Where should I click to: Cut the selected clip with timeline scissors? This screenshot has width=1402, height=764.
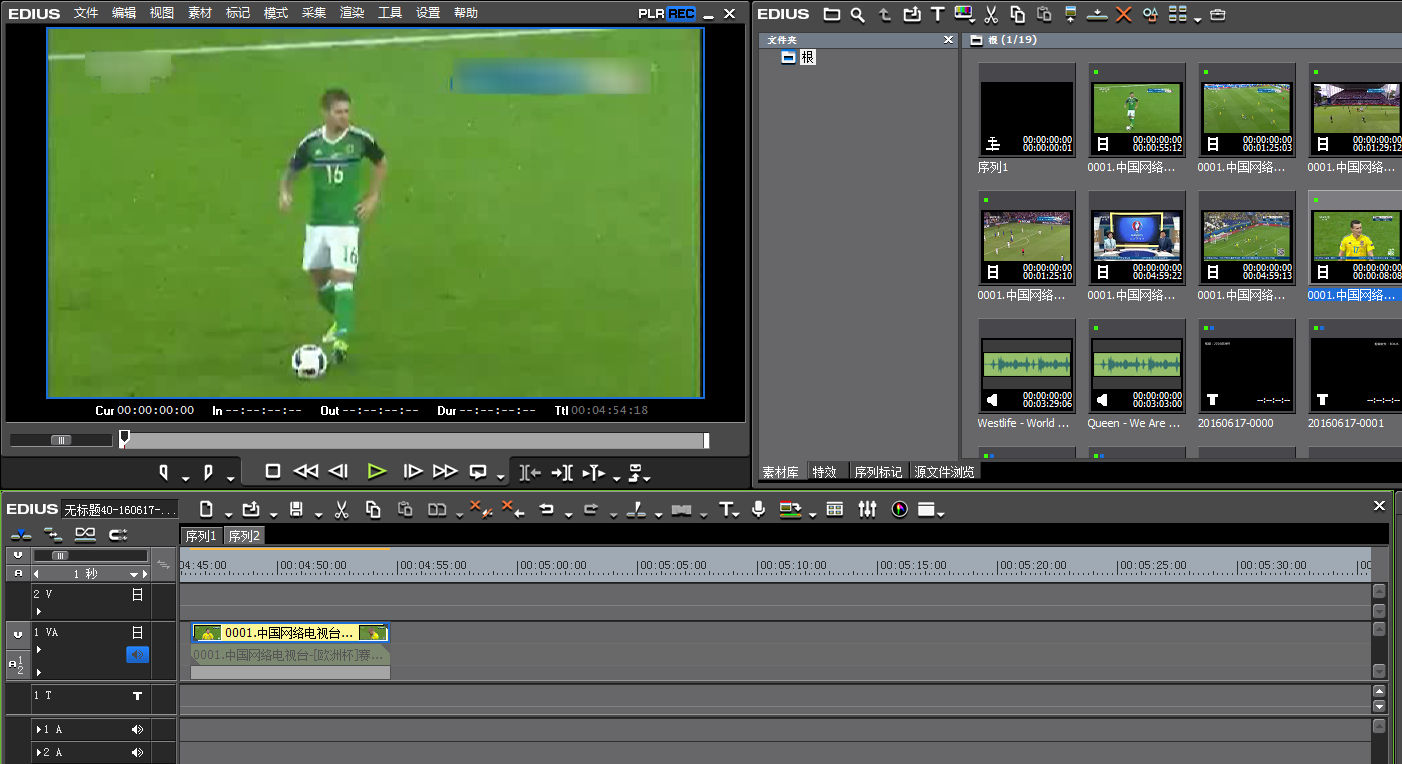tap(341, 509)
